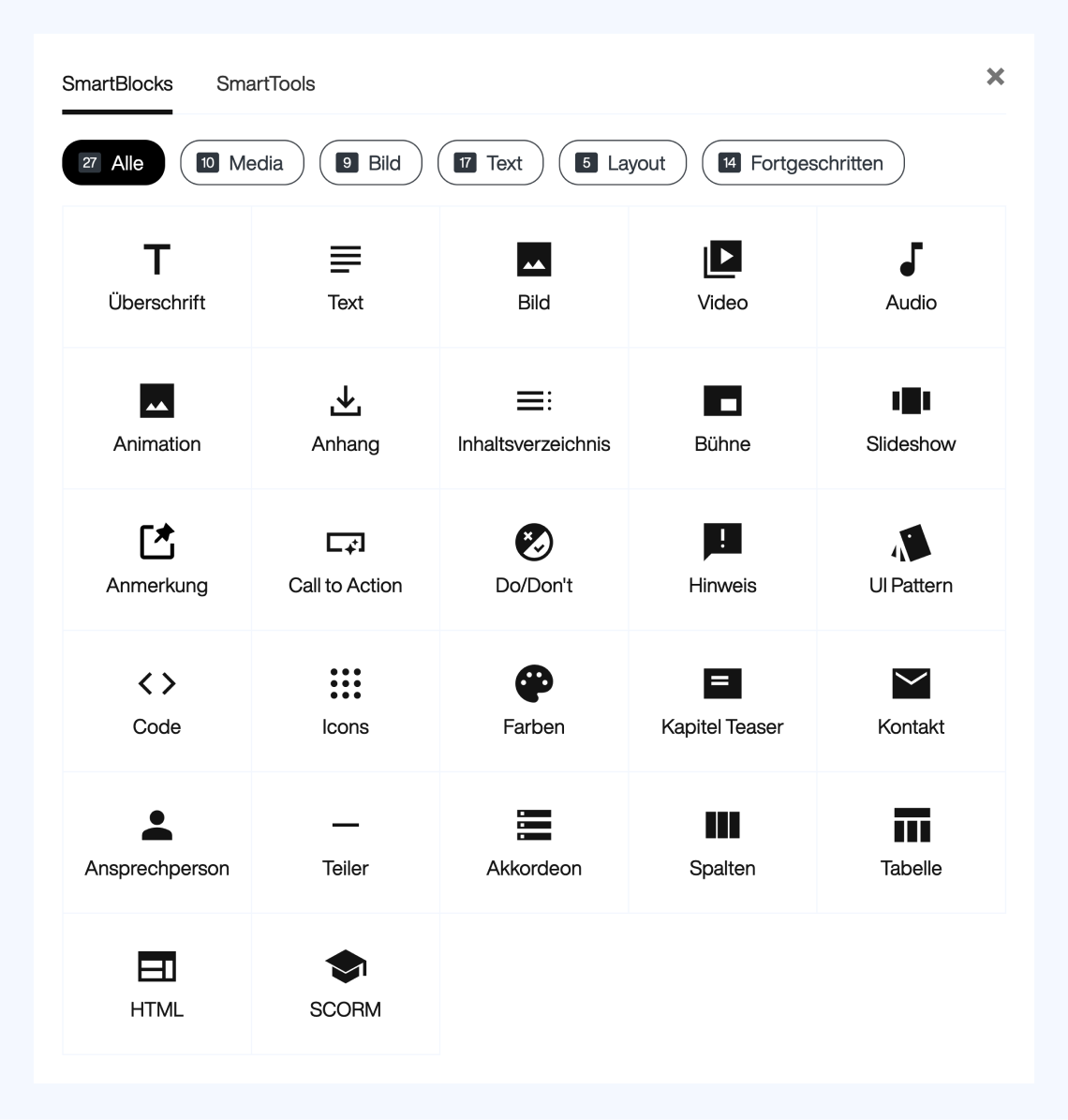Toggle the Bild filter chip
The height and width of the screenshot is (1120, 1068).
click(x=371, y=163)
